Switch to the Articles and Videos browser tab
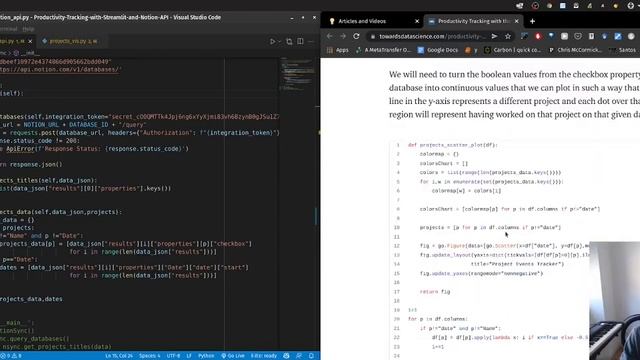Image resolution: width=640 pixels, height=360 pixels. tap(373, 21)
